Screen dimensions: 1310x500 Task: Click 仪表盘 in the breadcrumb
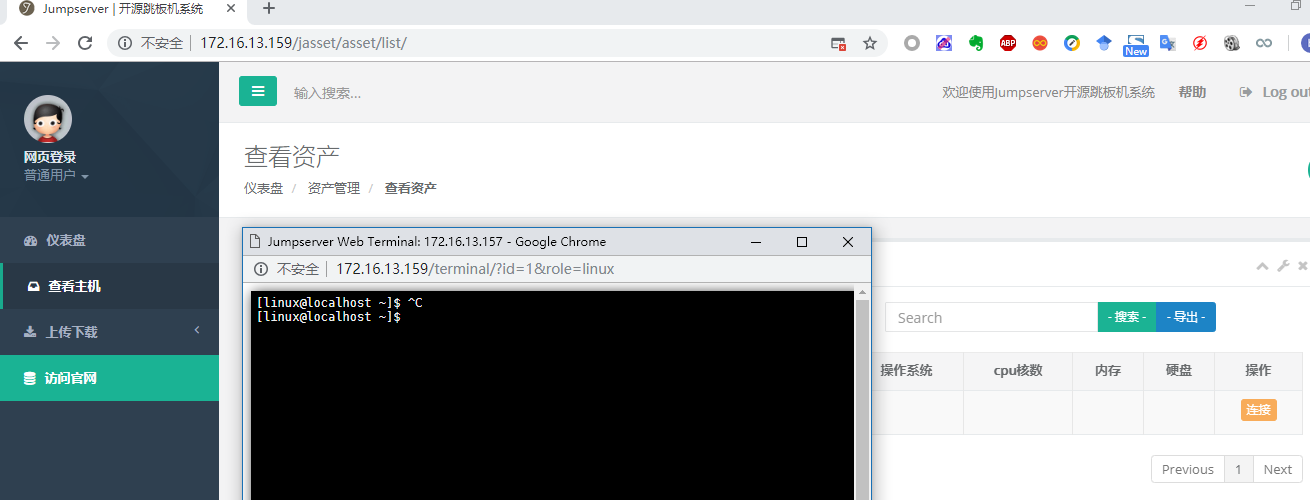point(263,188)
